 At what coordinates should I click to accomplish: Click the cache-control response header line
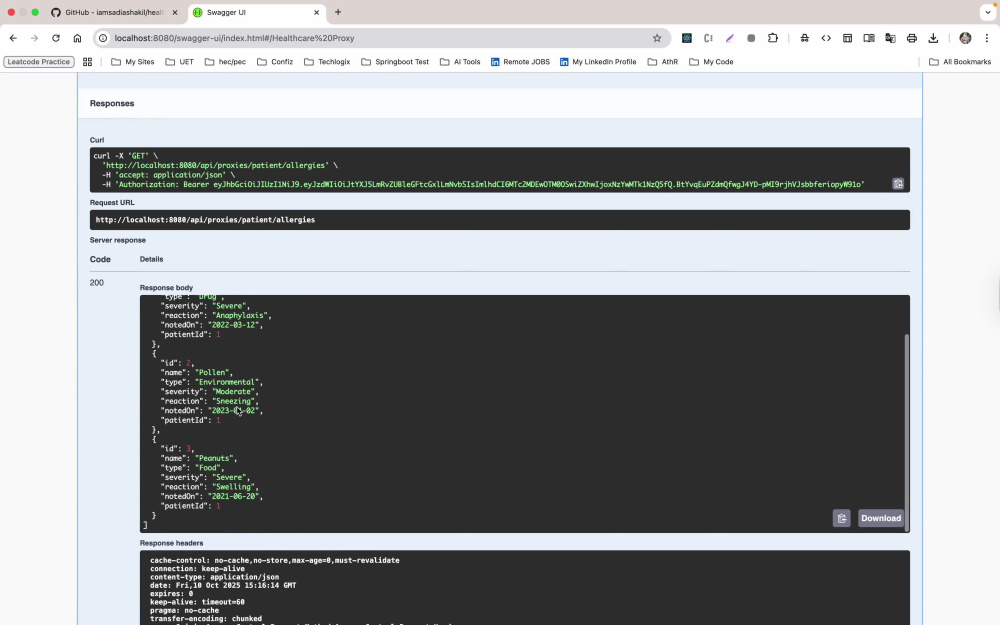tap(275, 561)
